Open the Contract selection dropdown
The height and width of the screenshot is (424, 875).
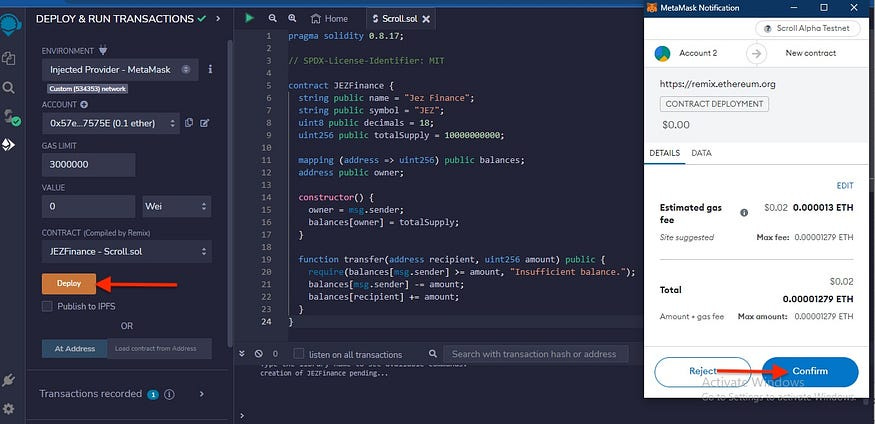127,252
